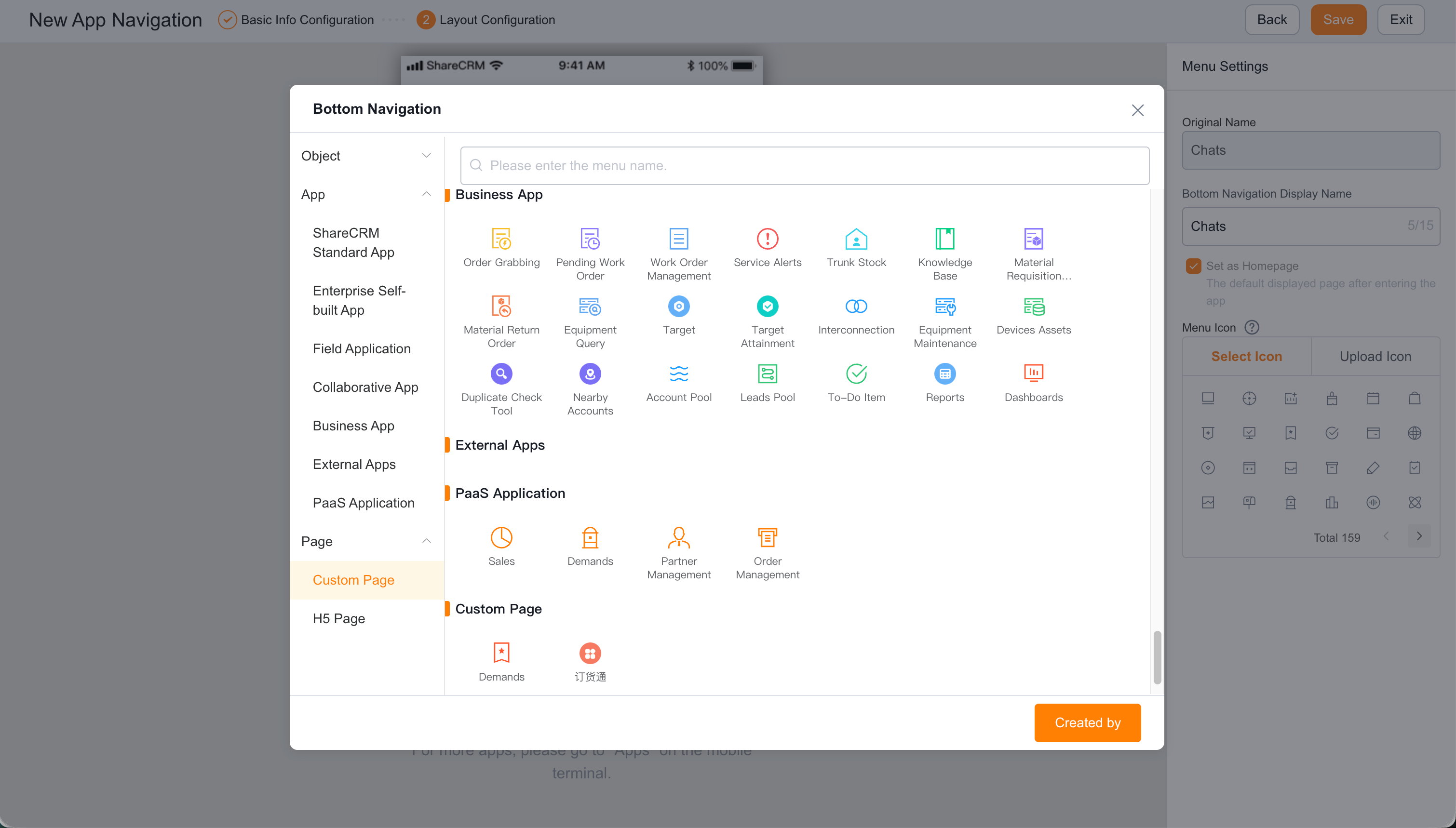This screenshot has height=828, width=1456.
Task: Pick the Devices Assets icon
Action: (1033, 307)
